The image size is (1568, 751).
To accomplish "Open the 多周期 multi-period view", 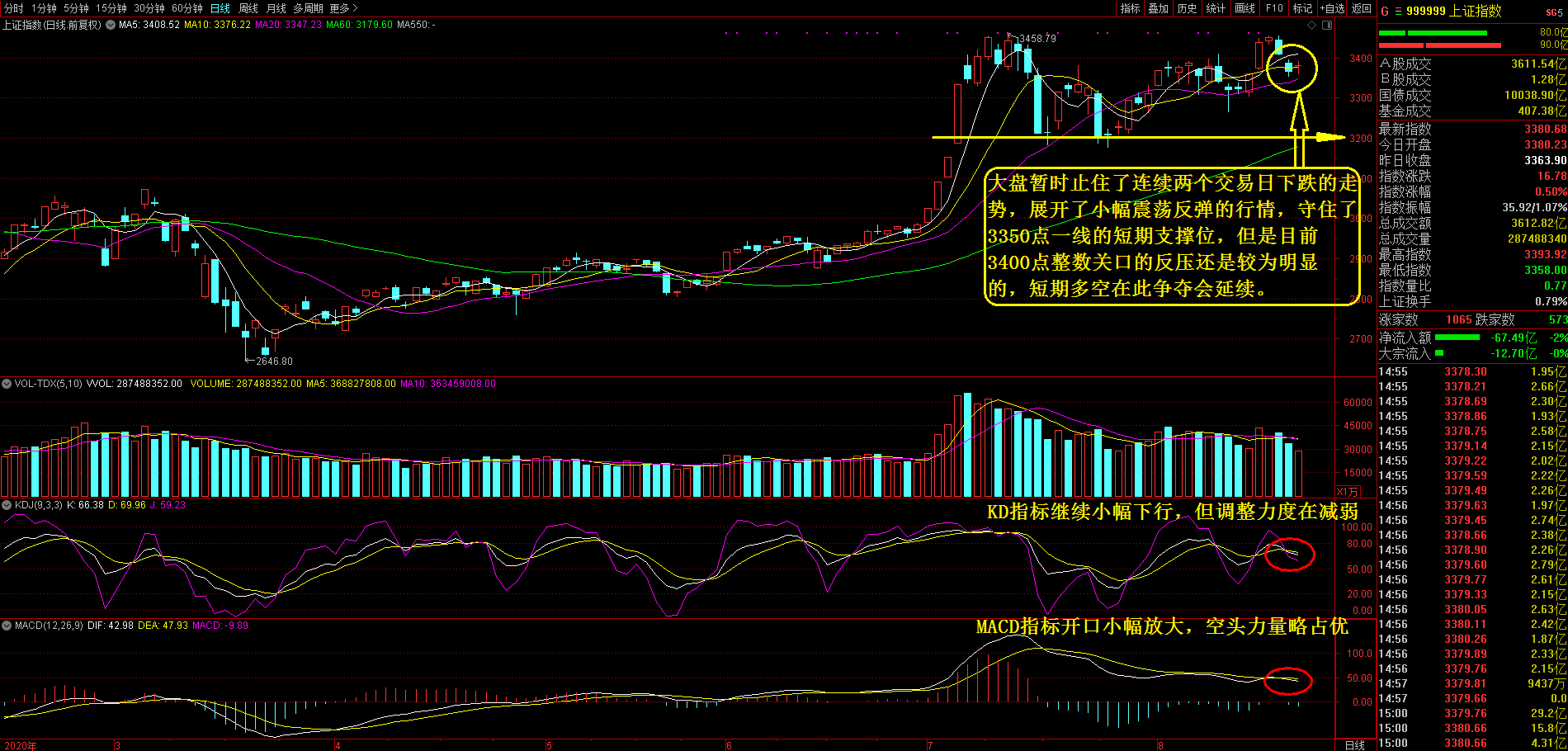I will (x=309, y=8).
